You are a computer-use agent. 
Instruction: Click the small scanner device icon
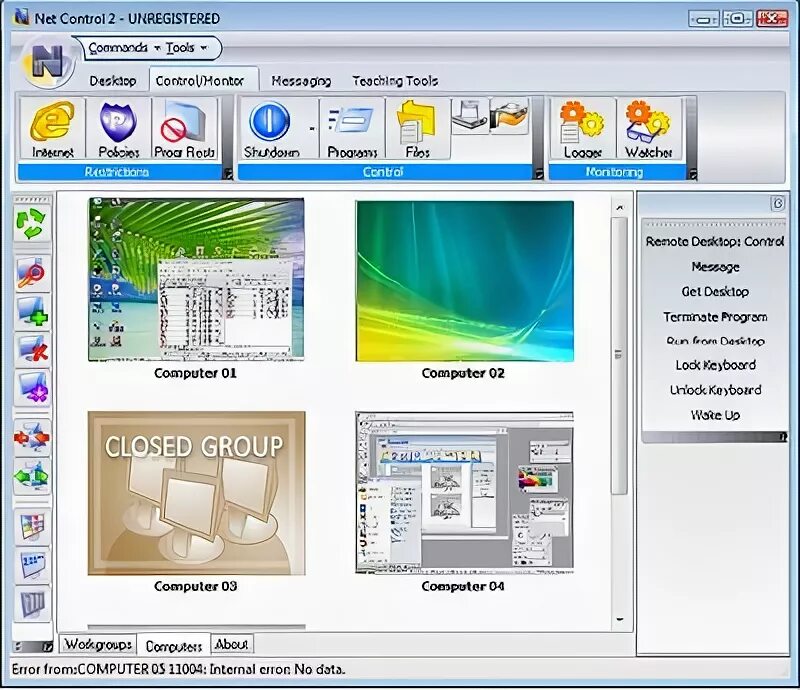click(470, 116)
